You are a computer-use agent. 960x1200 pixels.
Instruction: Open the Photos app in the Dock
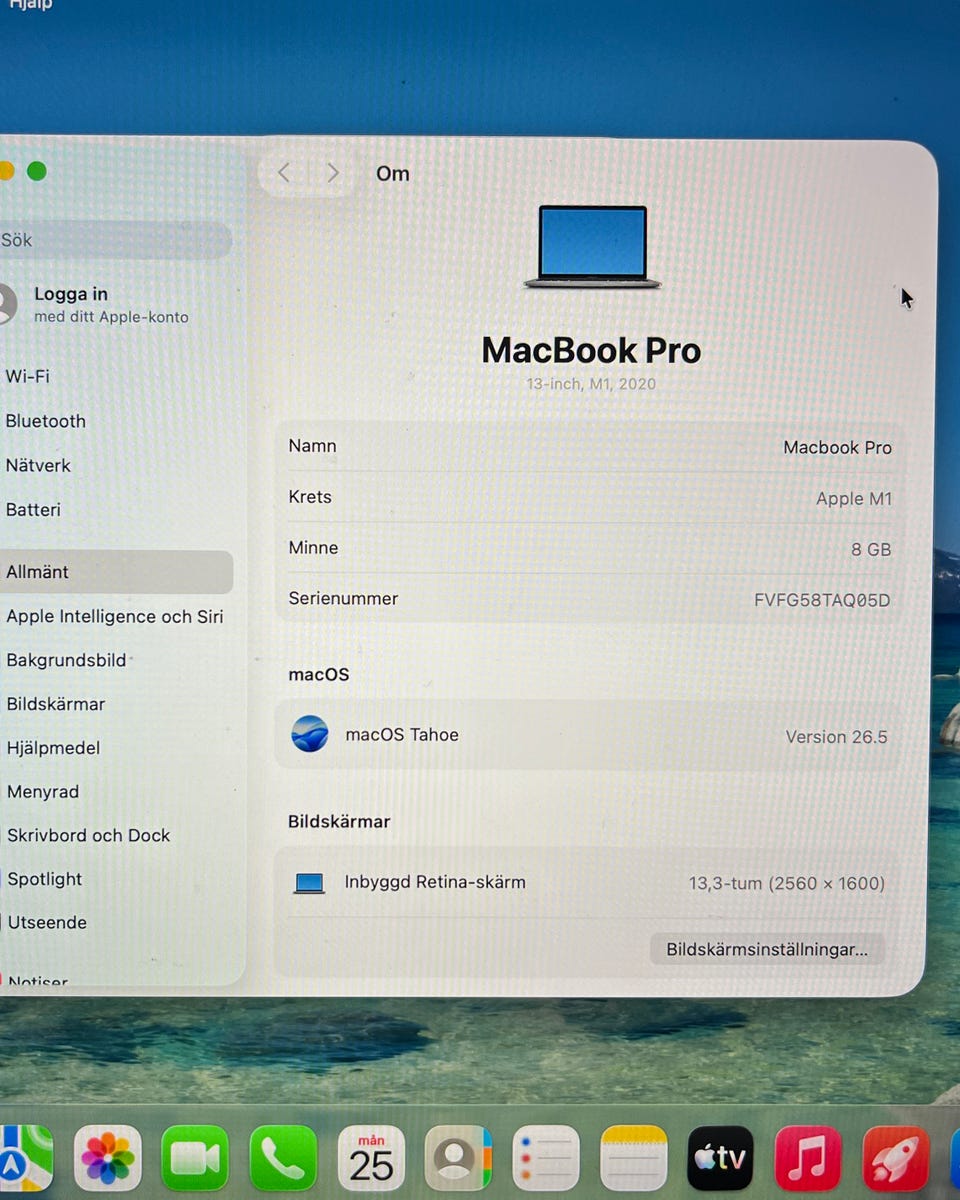point(107,1158)
